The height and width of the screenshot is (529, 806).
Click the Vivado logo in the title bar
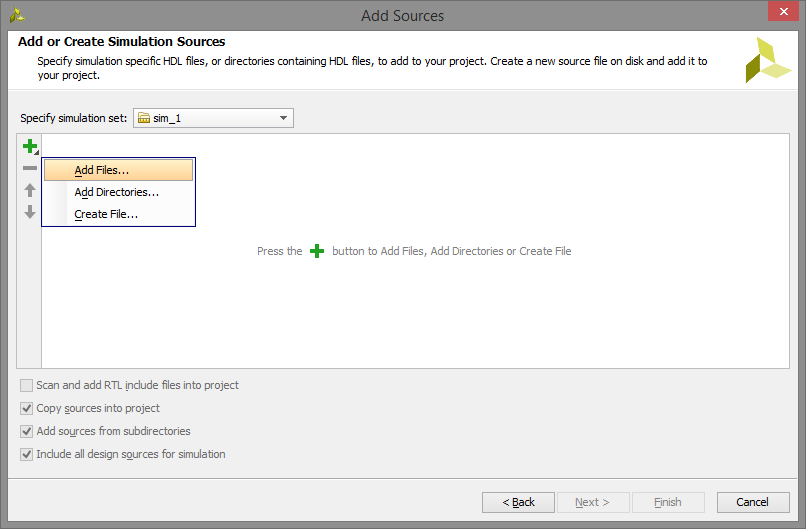[17, 15]
